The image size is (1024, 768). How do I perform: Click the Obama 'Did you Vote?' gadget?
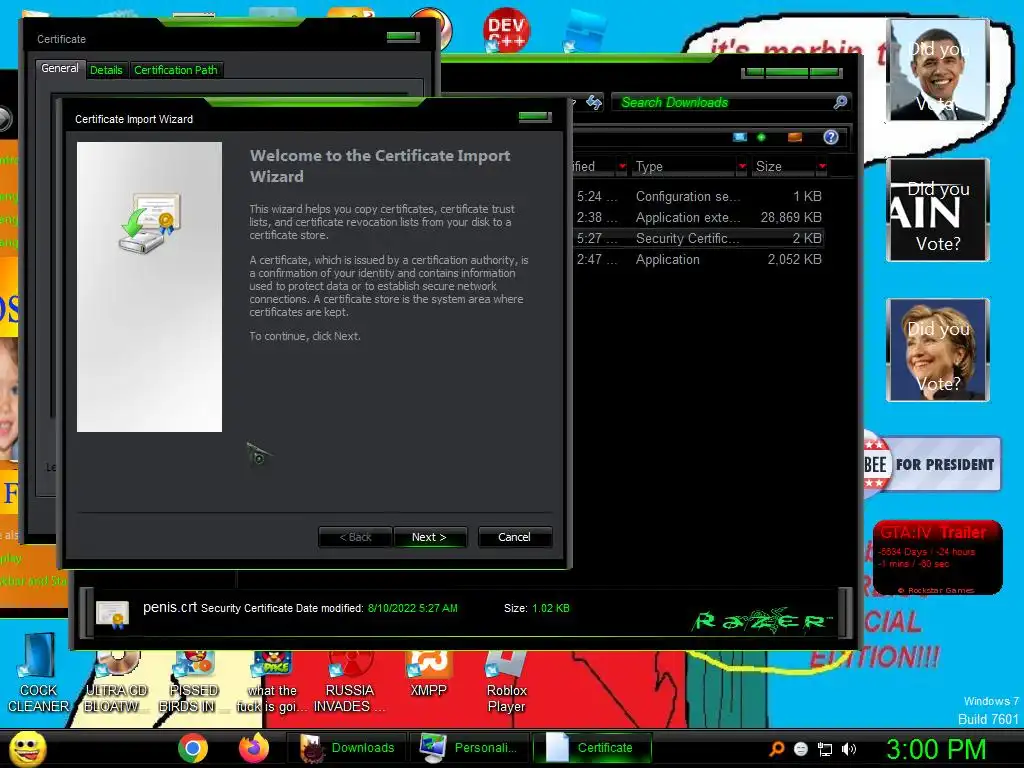click(938, 70)
